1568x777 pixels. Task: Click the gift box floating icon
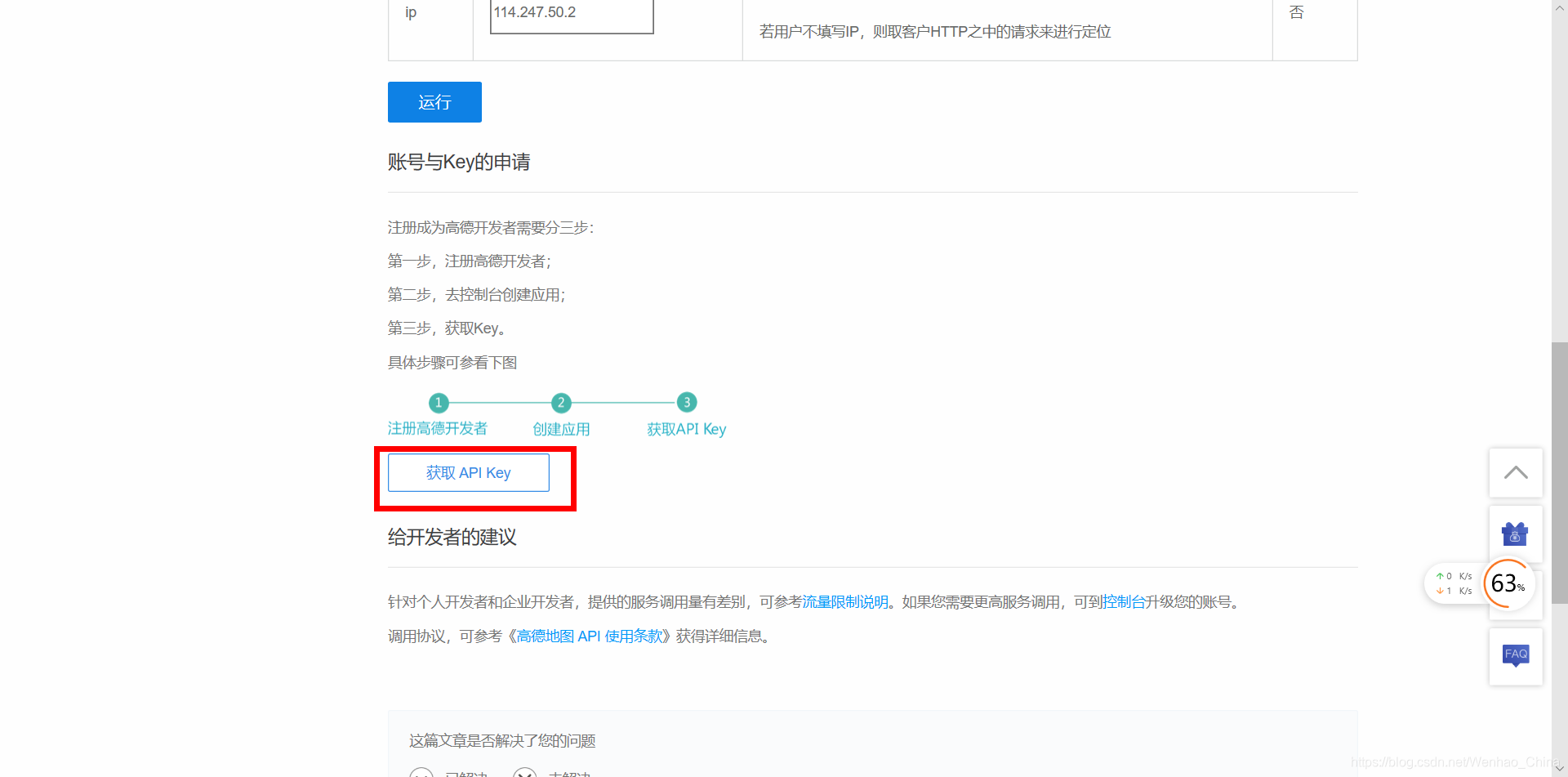[x=1515, y=534]
